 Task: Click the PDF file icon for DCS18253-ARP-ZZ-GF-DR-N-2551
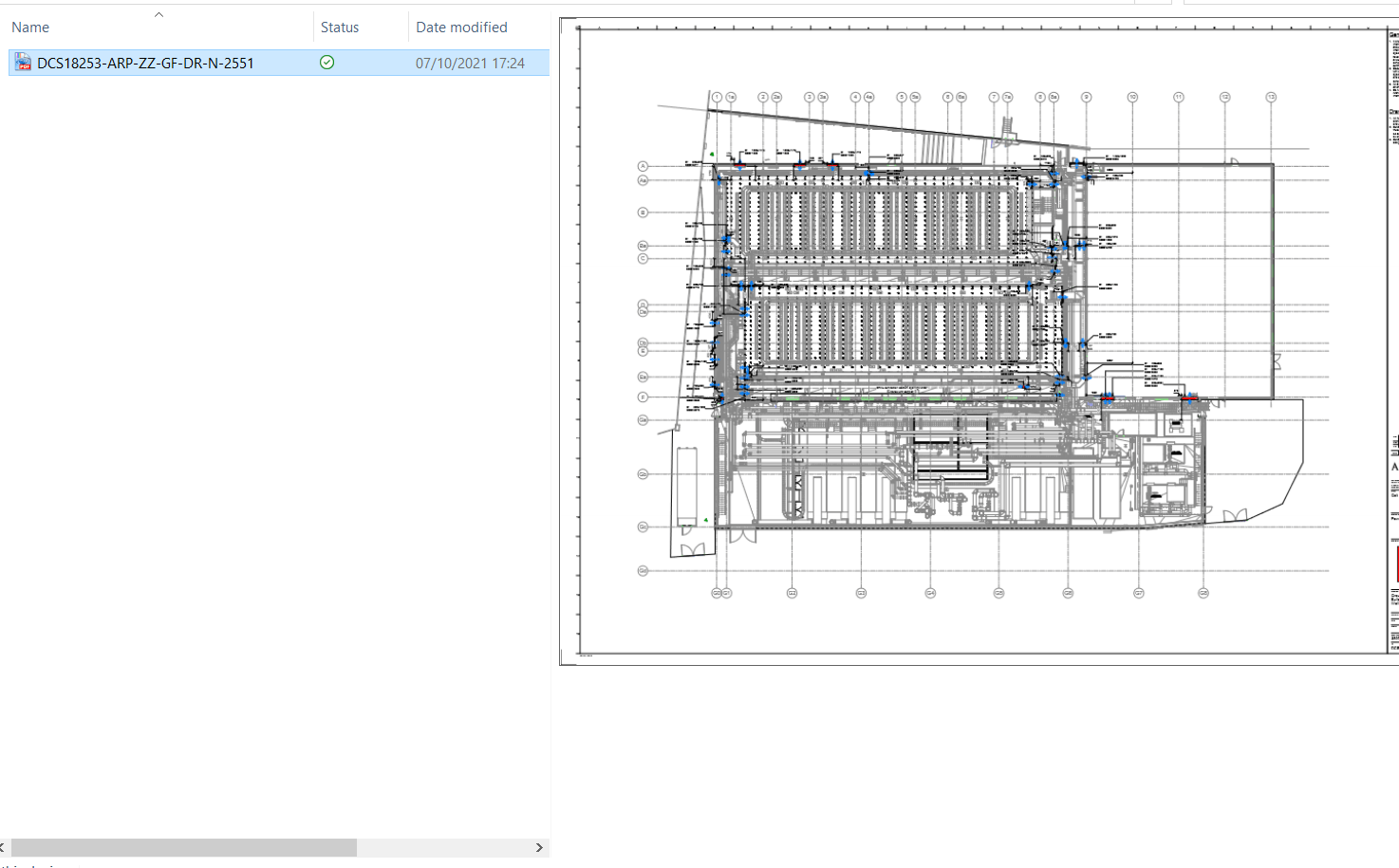tap(23, 63)
